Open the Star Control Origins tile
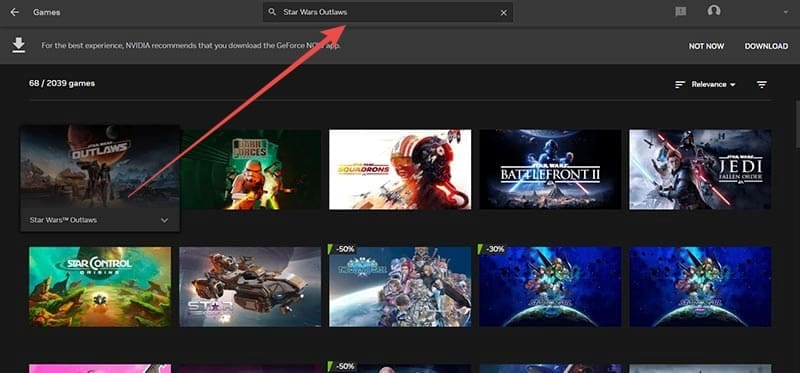This screenshot has width=800, height=373. (100, 287)
